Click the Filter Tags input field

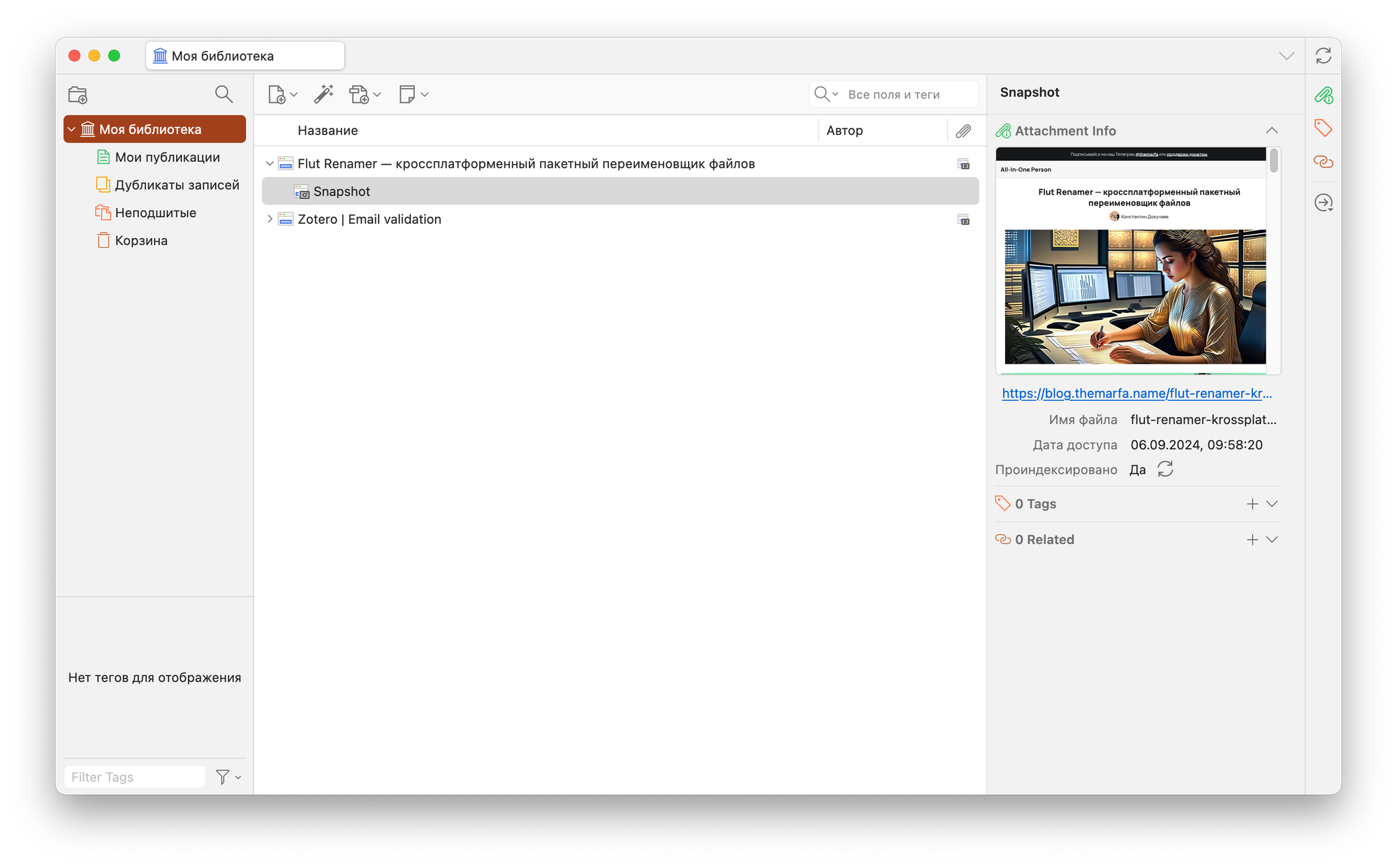pyautogui.click(x=134, y=777)
